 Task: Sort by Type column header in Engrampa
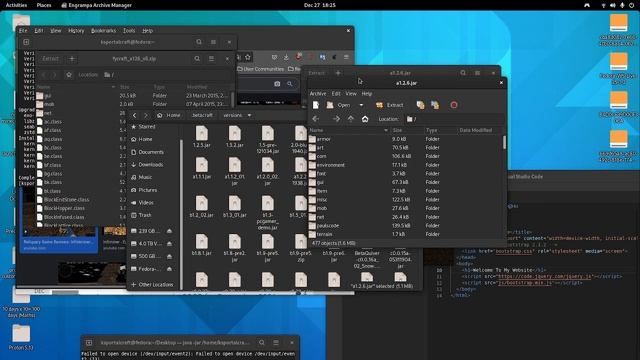coord(440,130)
